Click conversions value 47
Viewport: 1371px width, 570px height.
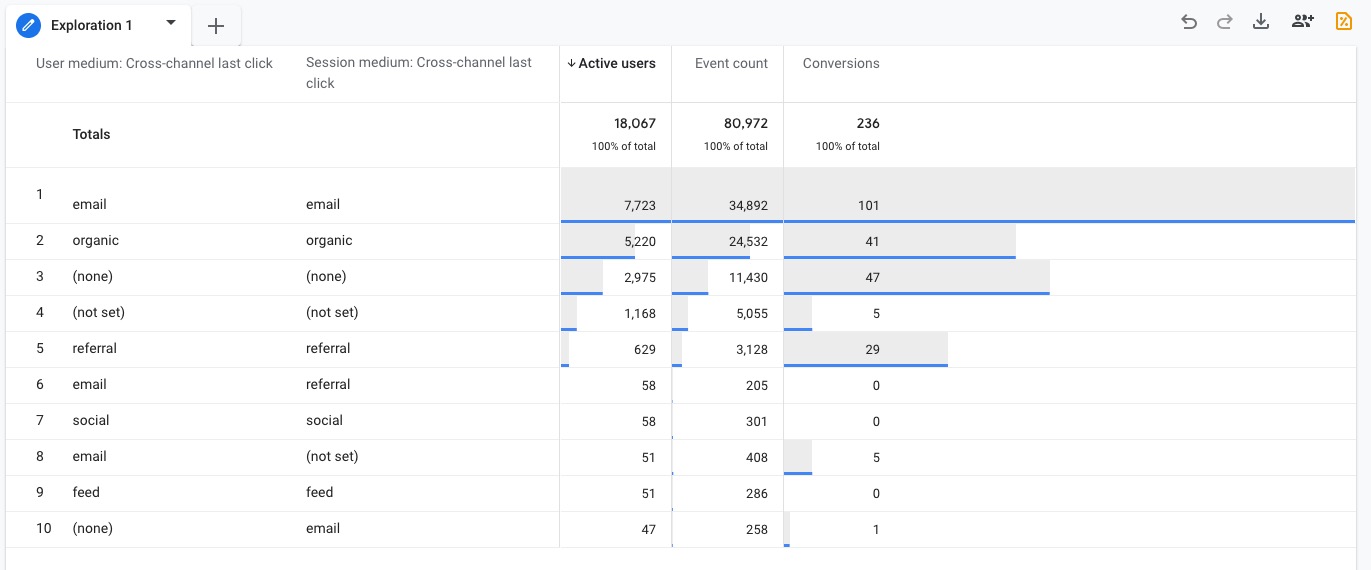tap(872, 277)
